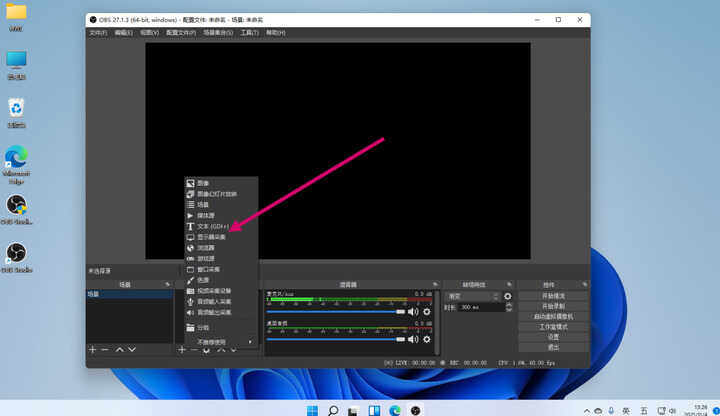
Task: Adjust 桌面音频 volume slider
Action: 336,339
